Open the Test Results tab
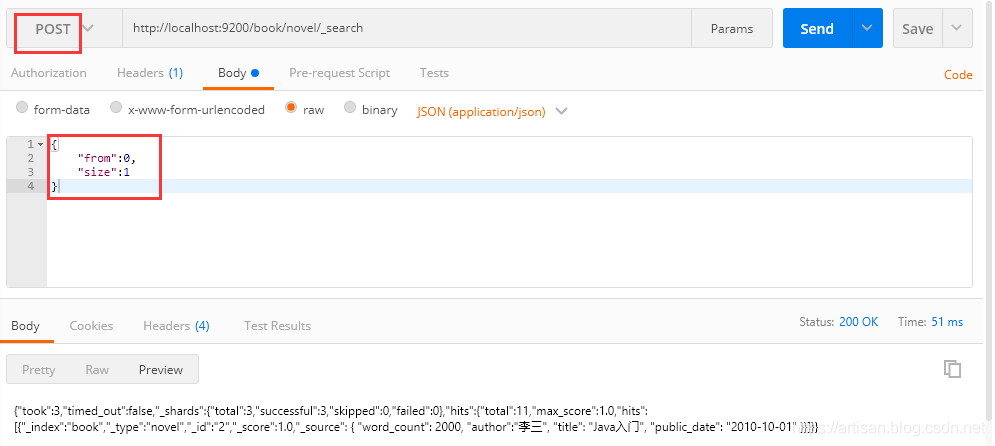Viewport: 995px width, 446px height. (277, 325)
